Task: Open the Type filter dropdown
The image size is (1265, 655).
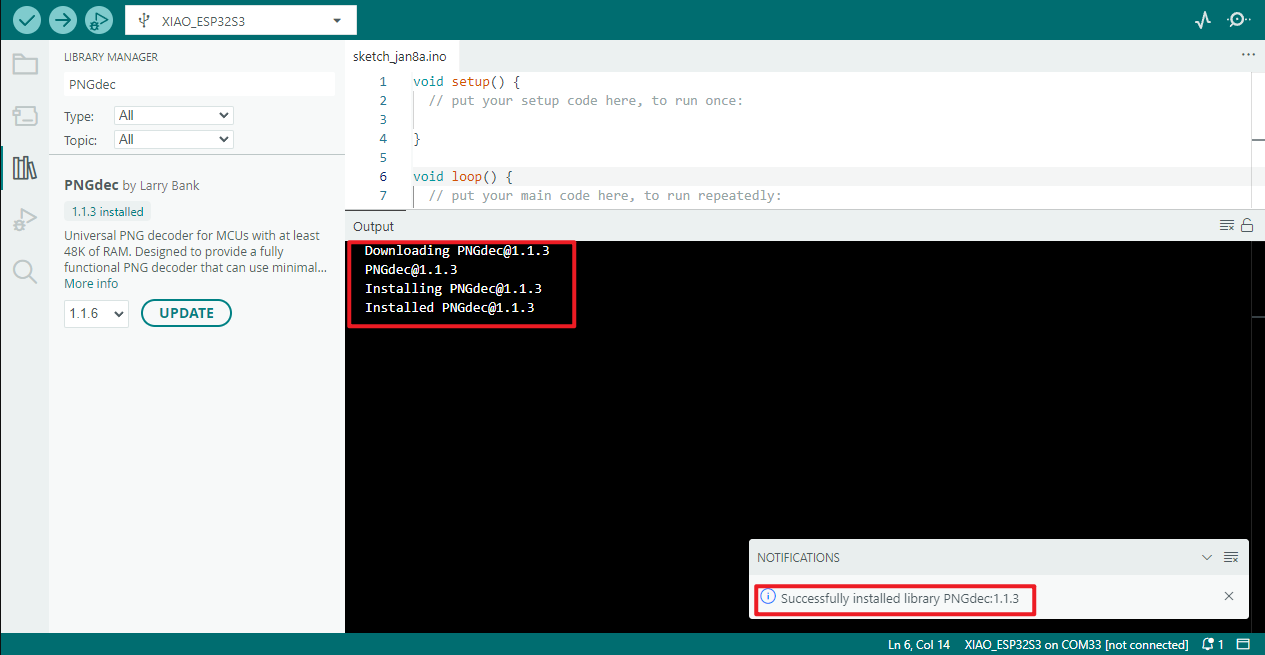Action: pyautogui.click(x=173, y=116)
